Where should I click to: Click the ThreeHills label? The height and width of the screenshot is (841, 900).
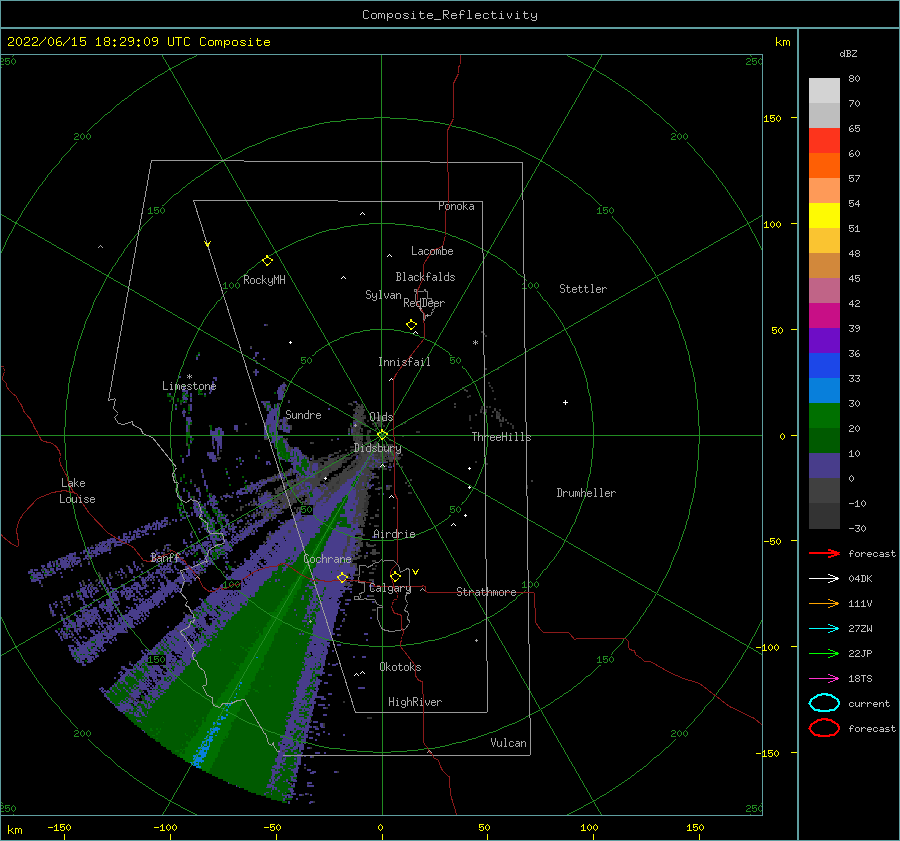click(x=502, y=437)
